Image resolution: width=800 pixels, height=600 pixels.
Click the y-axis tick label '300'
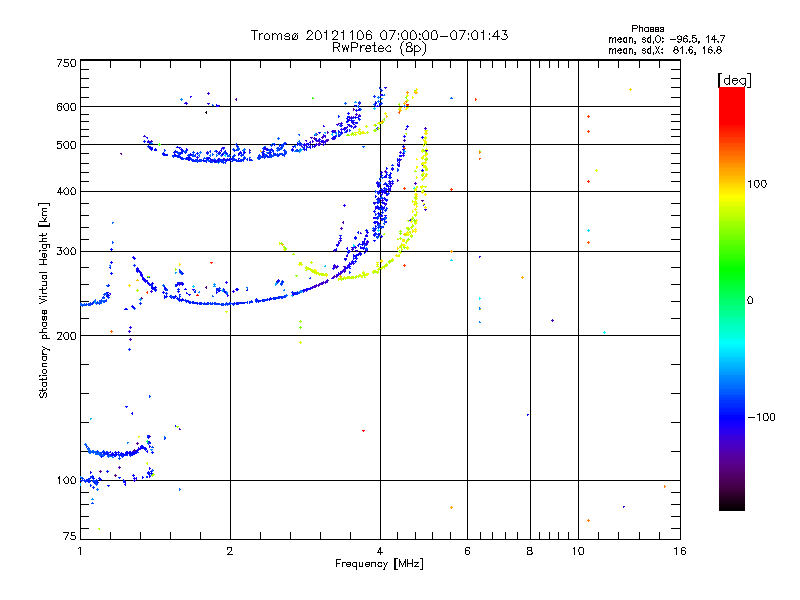[66, 251]
